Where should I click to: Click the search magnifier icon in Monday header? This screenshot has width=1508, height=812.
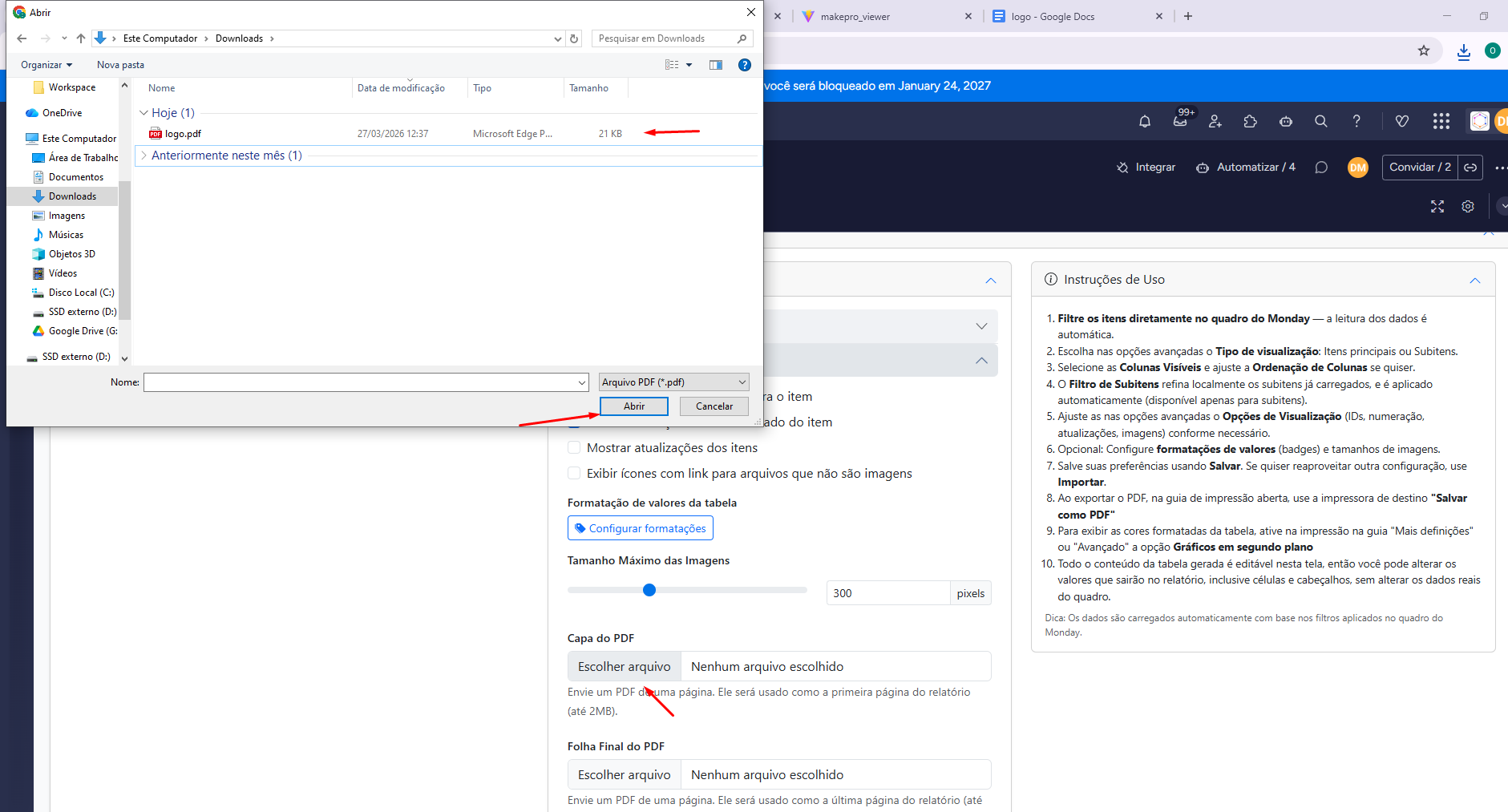tap(1321, 121)
